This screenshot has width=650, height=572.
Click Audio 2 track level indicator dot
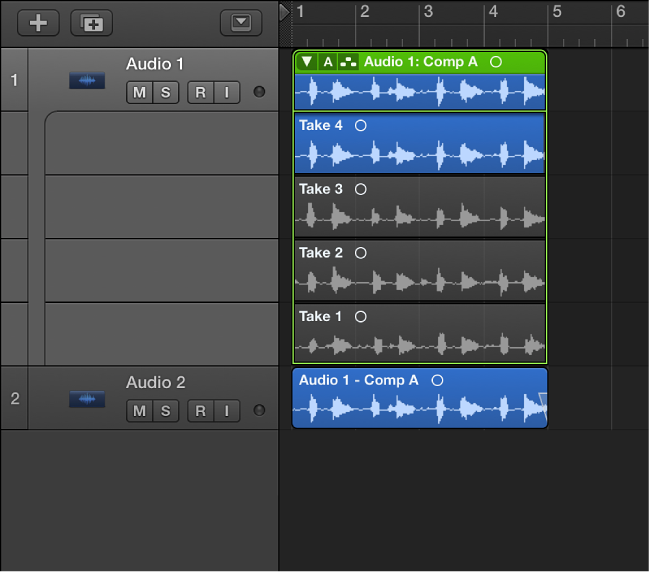[x=259, y=410]
